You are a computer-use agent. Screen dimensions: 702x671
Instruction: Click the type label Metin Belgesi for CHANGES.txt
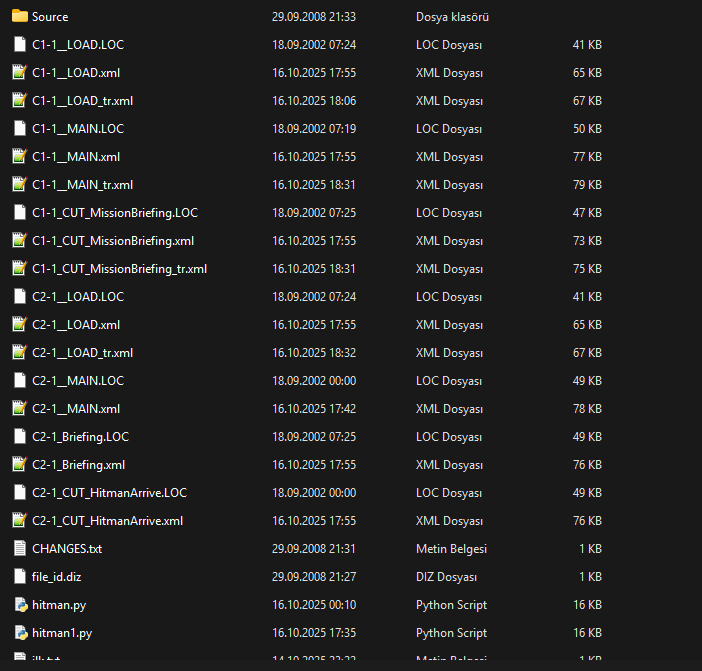click(x=451, y=549)
